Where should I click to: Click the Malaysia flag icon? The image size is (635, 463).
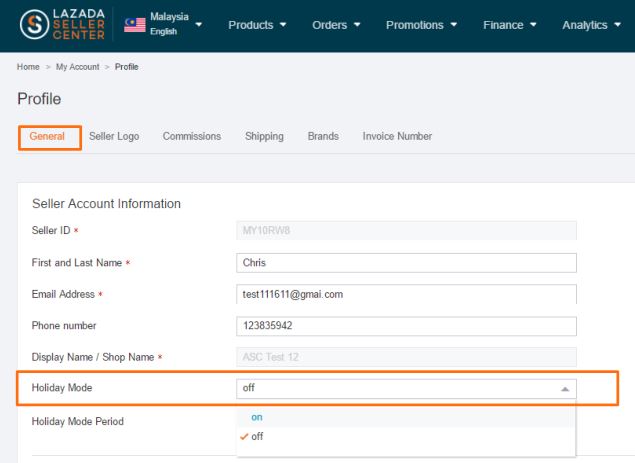click(135, 25)
